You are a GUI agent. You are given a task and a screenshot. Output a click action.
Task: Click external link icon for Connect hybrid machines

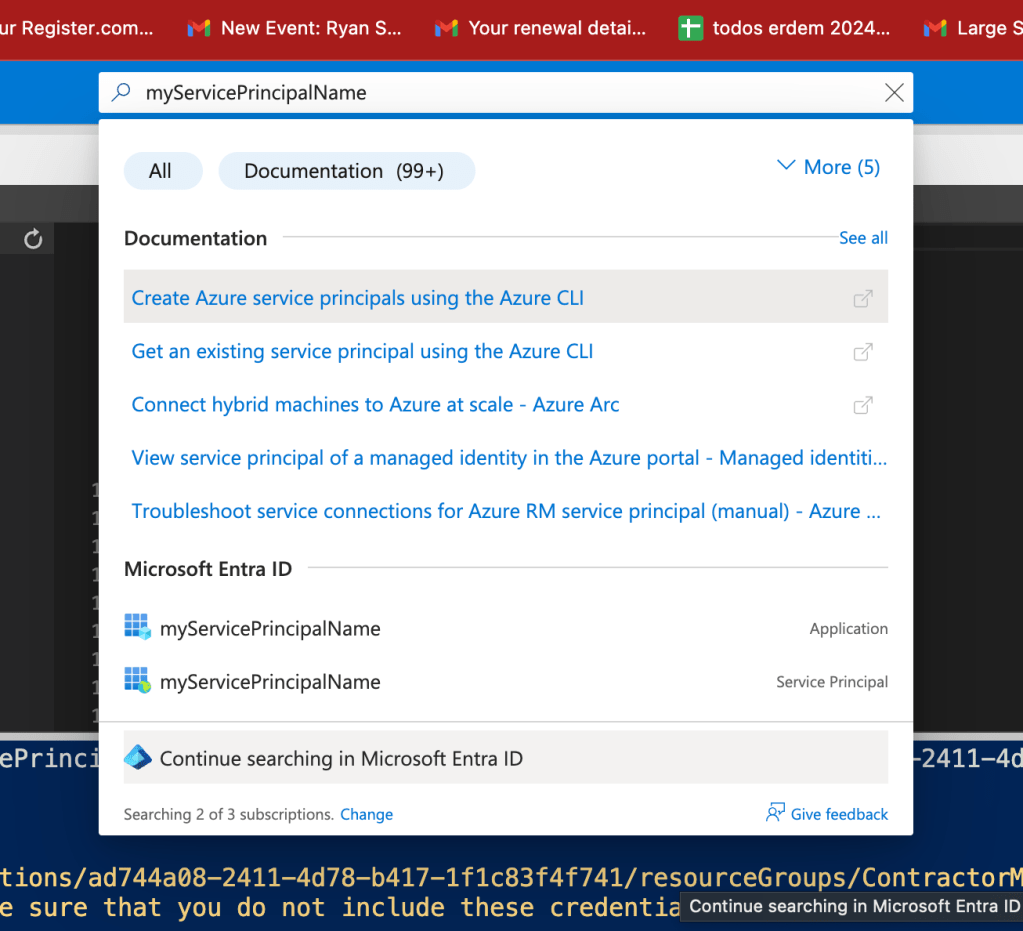pyautogui.click(x=863, y=406)
